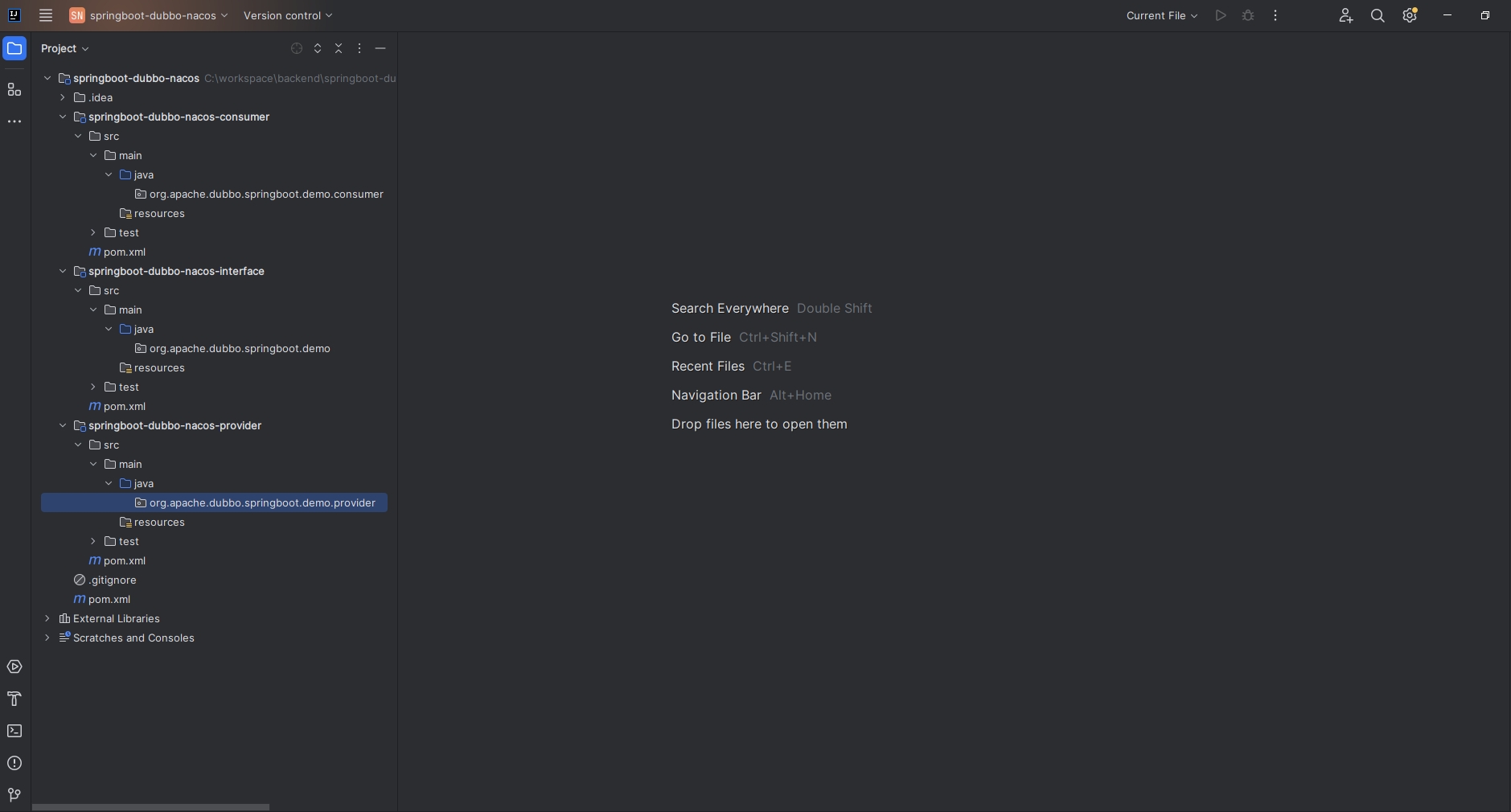1511x812 pixels.
Task: Expand the test folder under consumer module
Action: 93,232
